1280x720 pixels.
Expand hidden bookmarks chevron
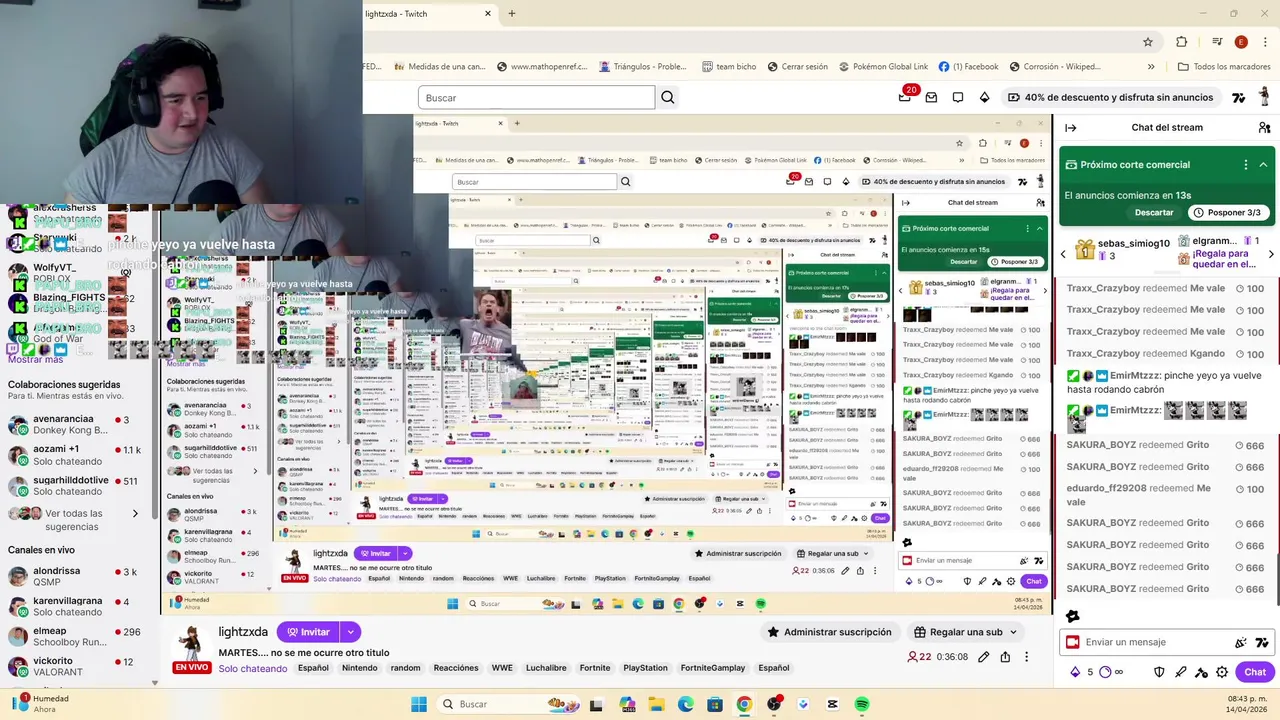click(1151, 67)
